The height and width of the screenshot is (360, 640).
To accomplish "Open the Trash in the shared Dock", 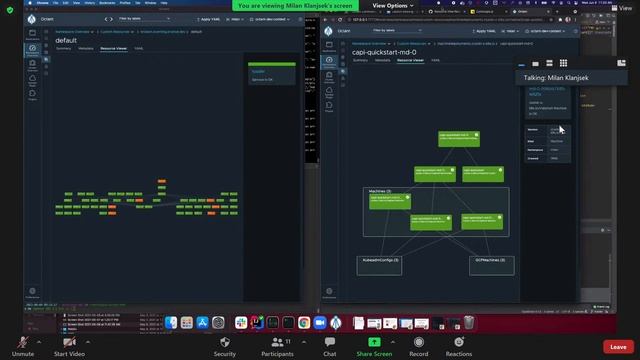I will pos(469,323).
